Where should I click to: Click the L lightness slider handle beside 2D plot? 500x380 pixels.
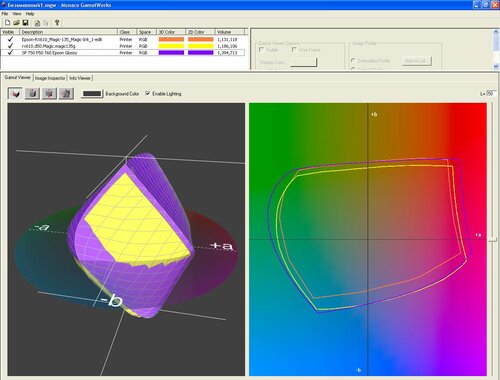pyautogui.click(x=493, y=239)
